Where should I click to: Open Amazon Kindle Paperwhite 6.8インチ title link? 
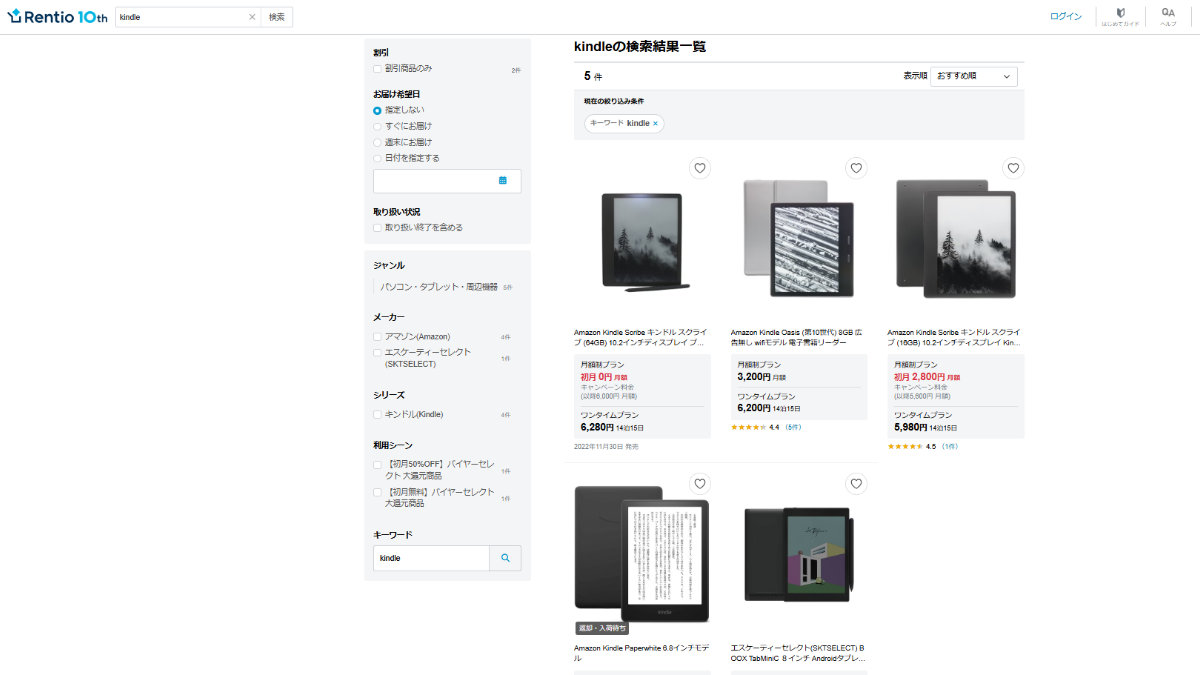click(641, 653)
